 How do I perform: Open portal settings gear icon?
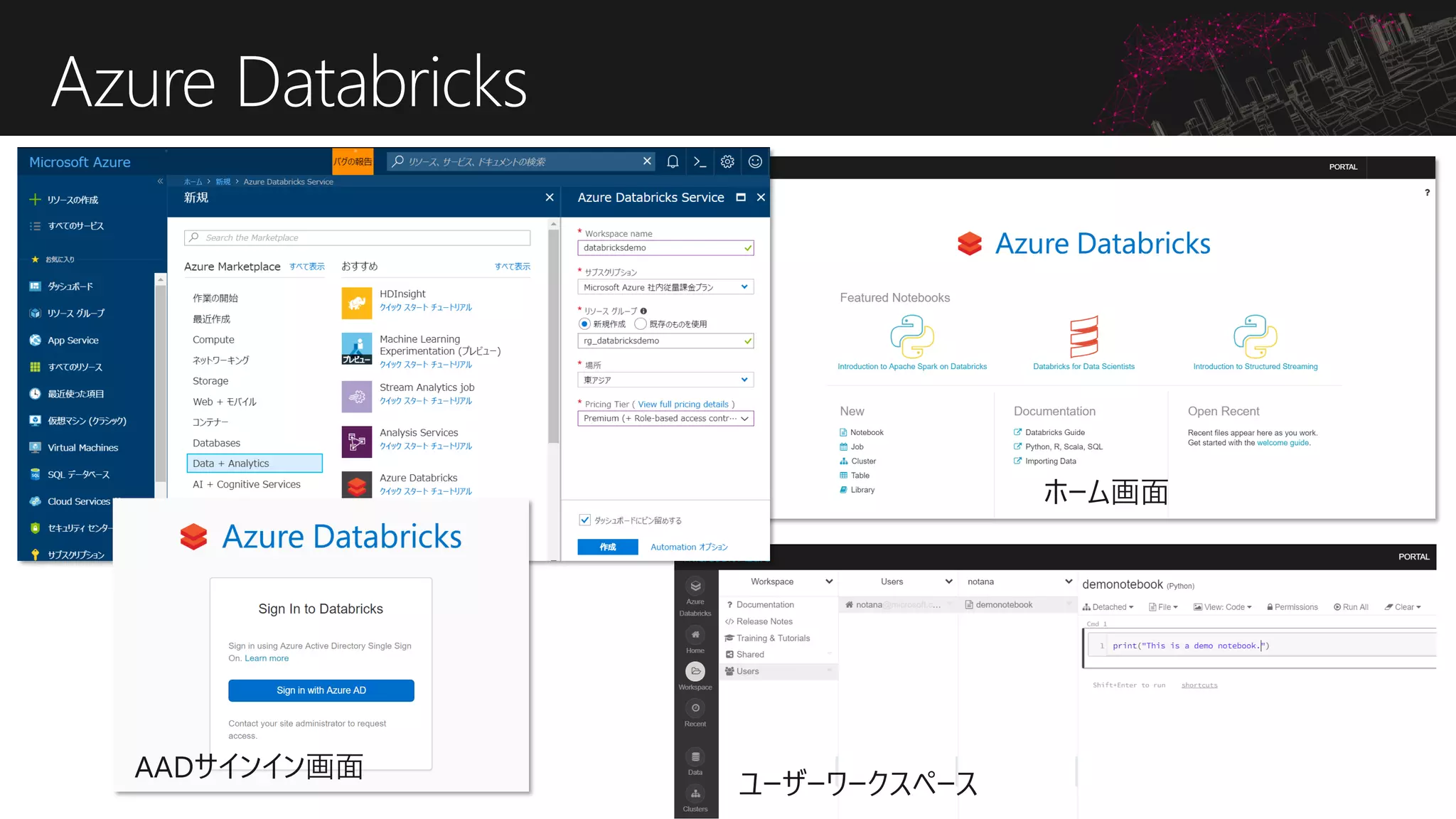(727, 161)
